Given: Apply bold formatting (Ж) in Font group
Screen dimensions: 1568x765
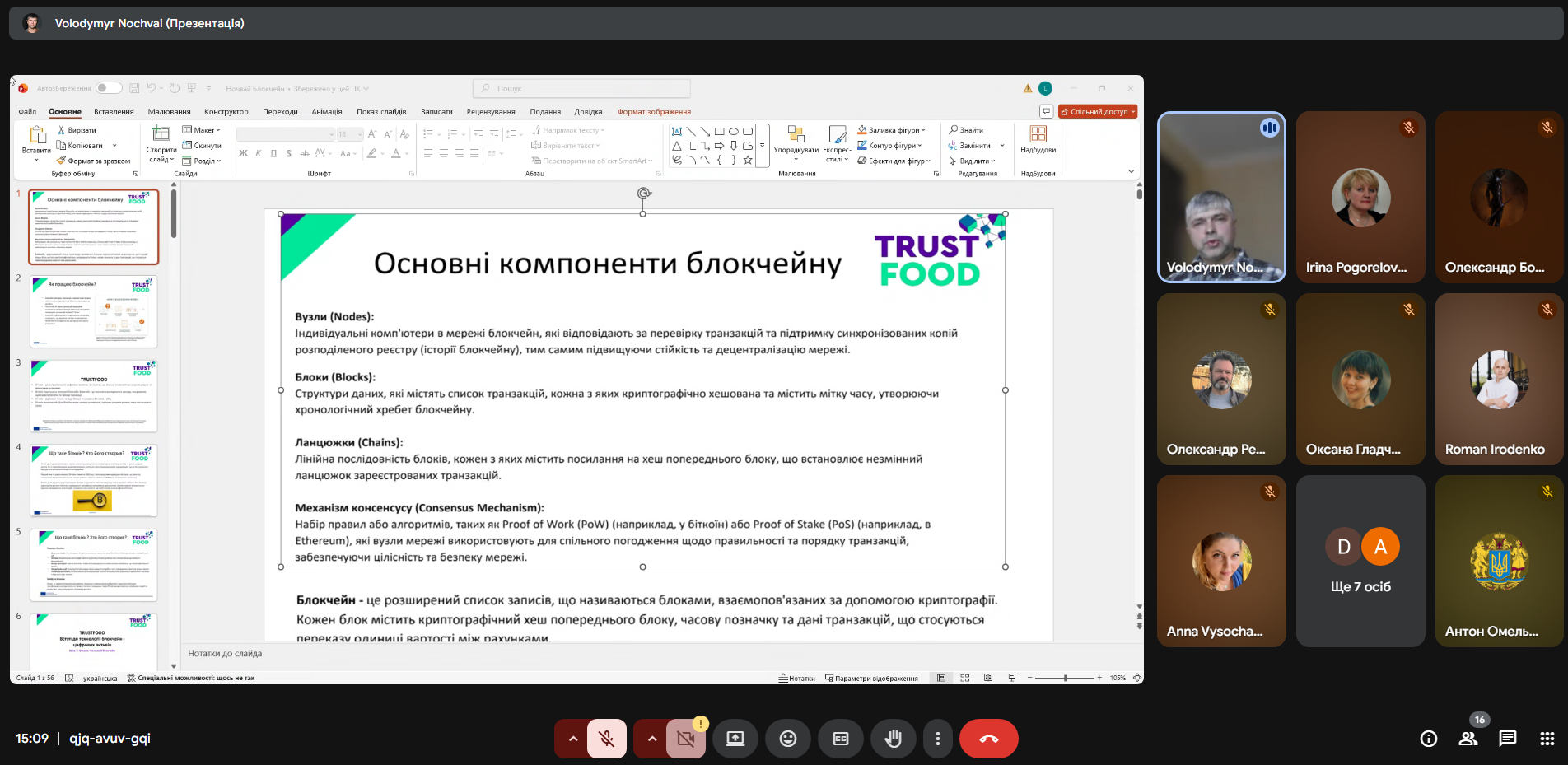Looking at the screenshot, I should pyautogui.click(x=242, y=153).
